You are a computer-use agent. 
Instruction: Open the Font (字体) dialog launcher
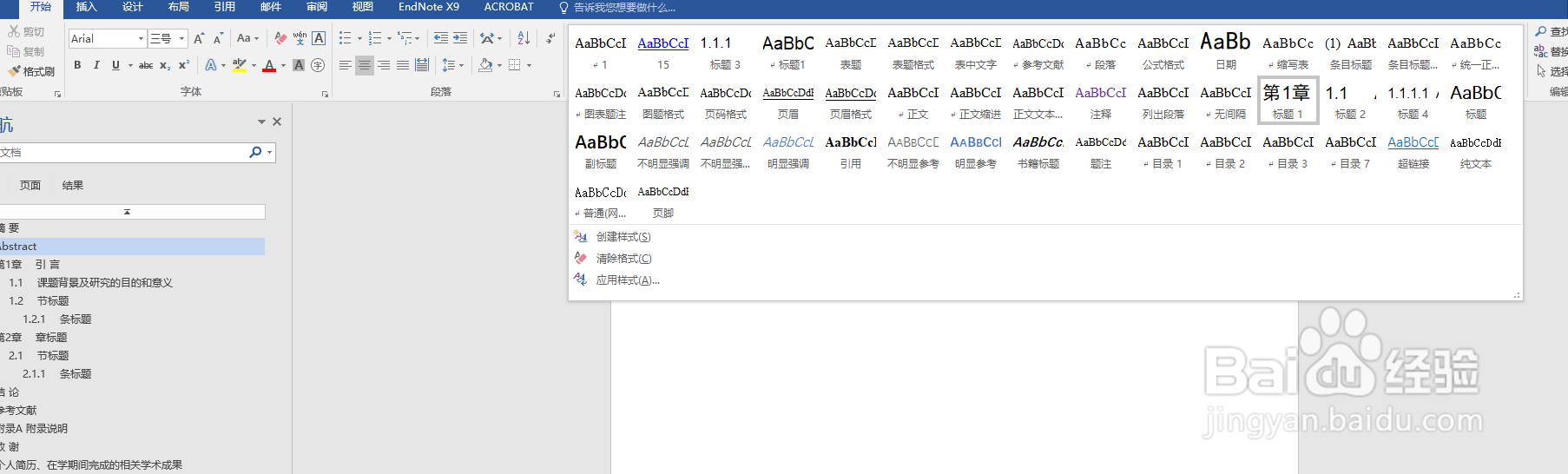point(325,94)
